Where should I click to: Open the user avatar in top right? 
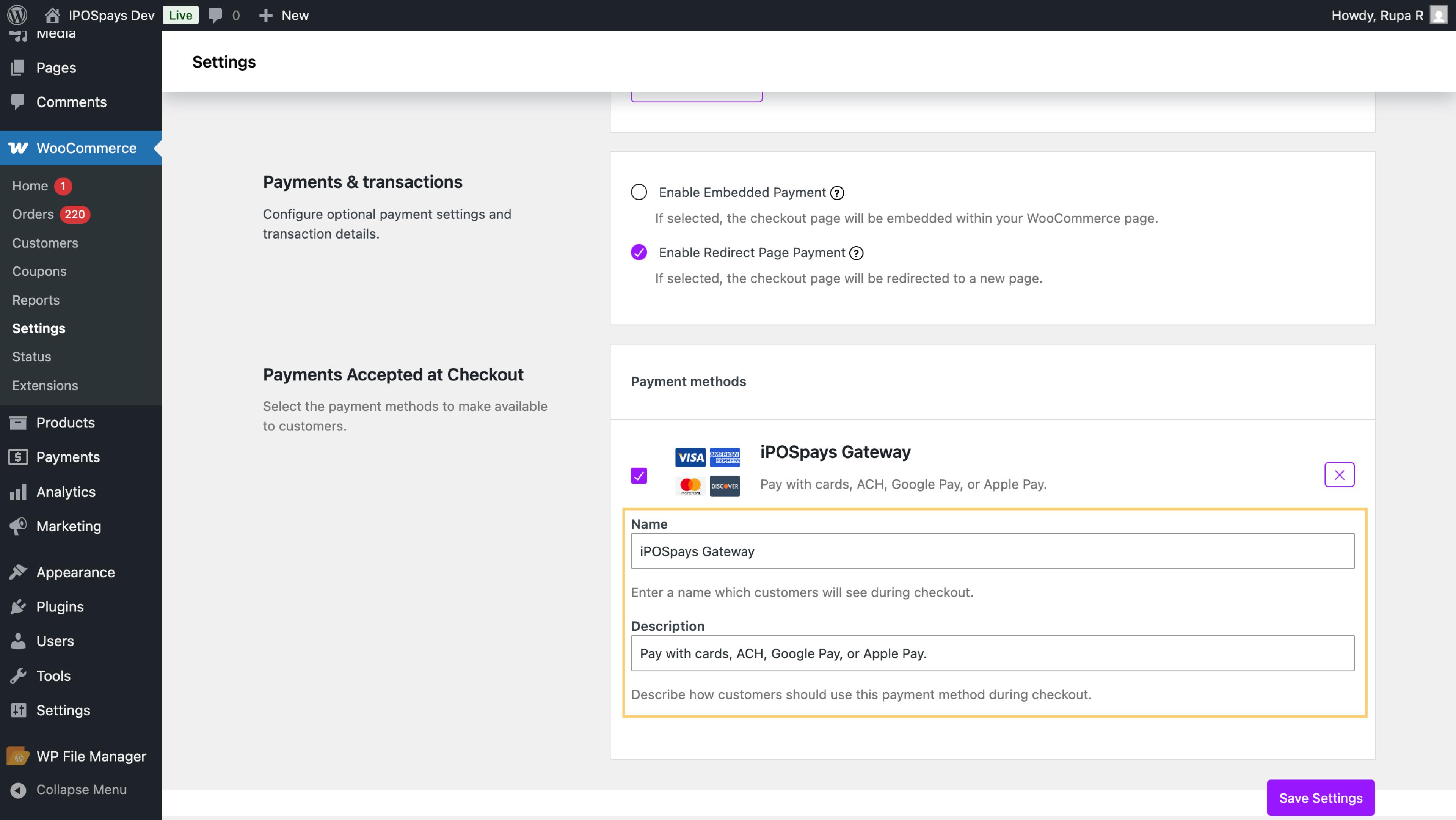(x=1439, y=15)
